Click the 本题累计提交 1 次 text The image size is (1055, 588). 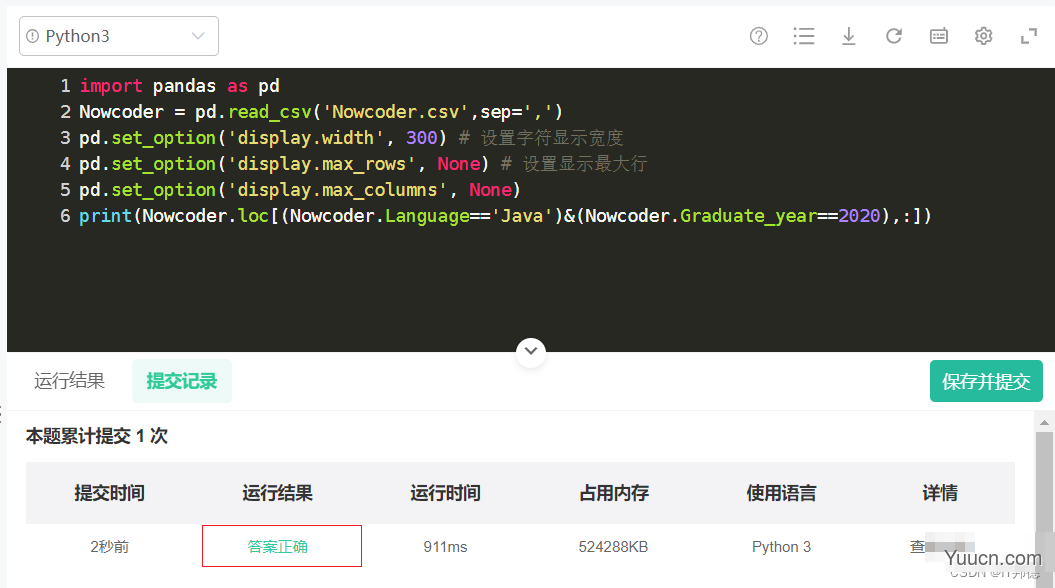97,437
